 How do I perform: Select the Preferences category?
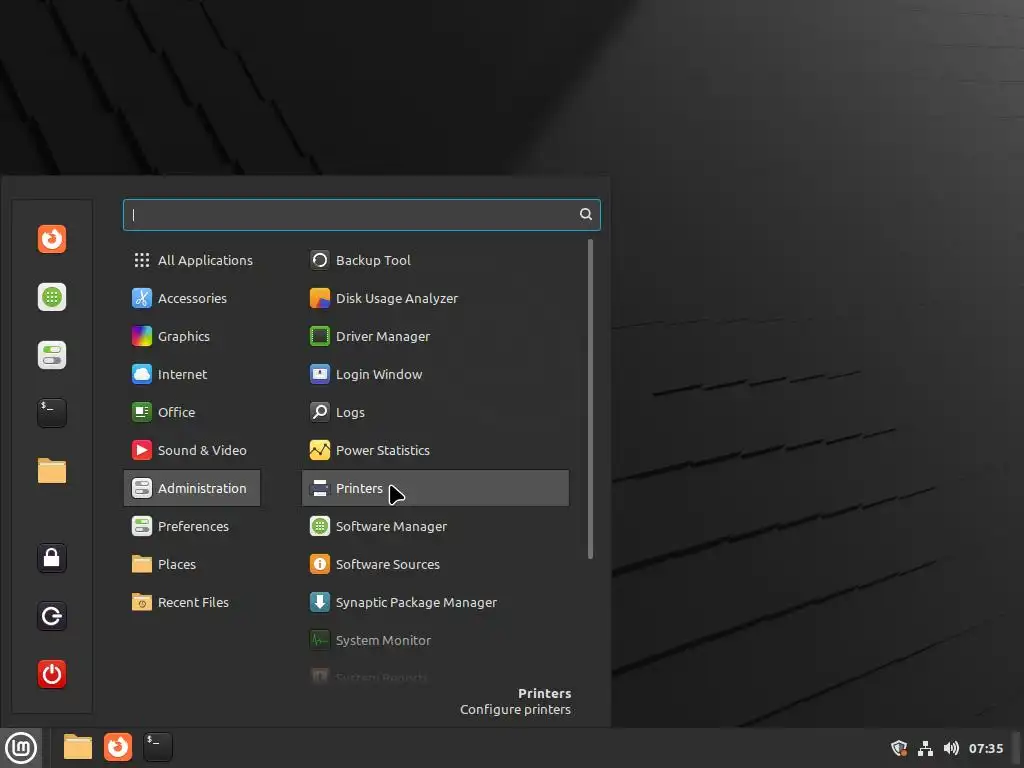(x=192, y=526)
